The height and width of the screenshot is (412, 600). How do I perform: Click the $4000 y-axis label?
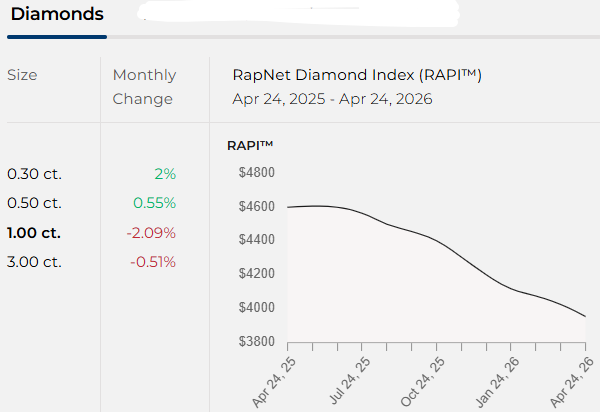pos(257,307)
